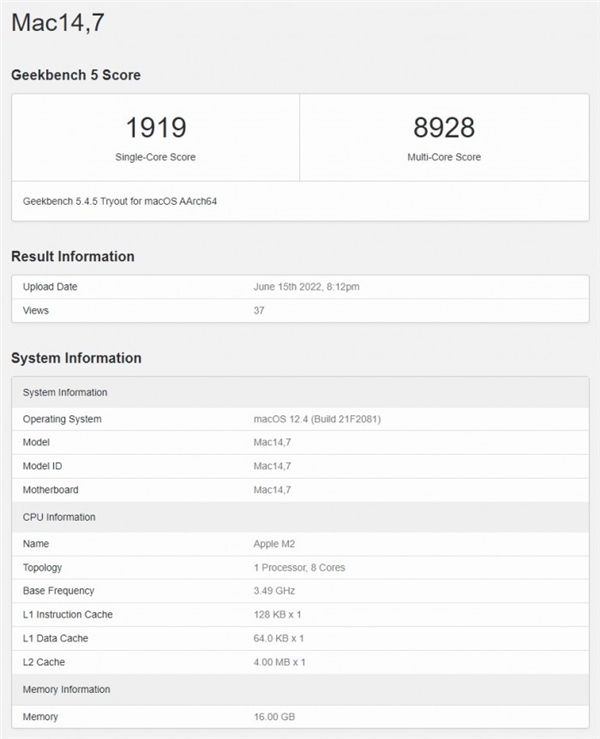
Task: Click the Model ID row value
Action: [272, 466]
